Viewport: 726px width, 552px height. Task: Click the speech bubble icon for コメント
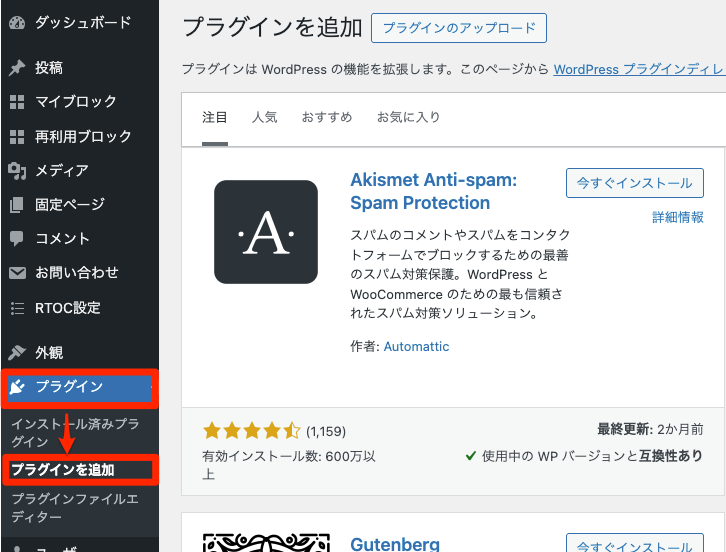(17, 239)
